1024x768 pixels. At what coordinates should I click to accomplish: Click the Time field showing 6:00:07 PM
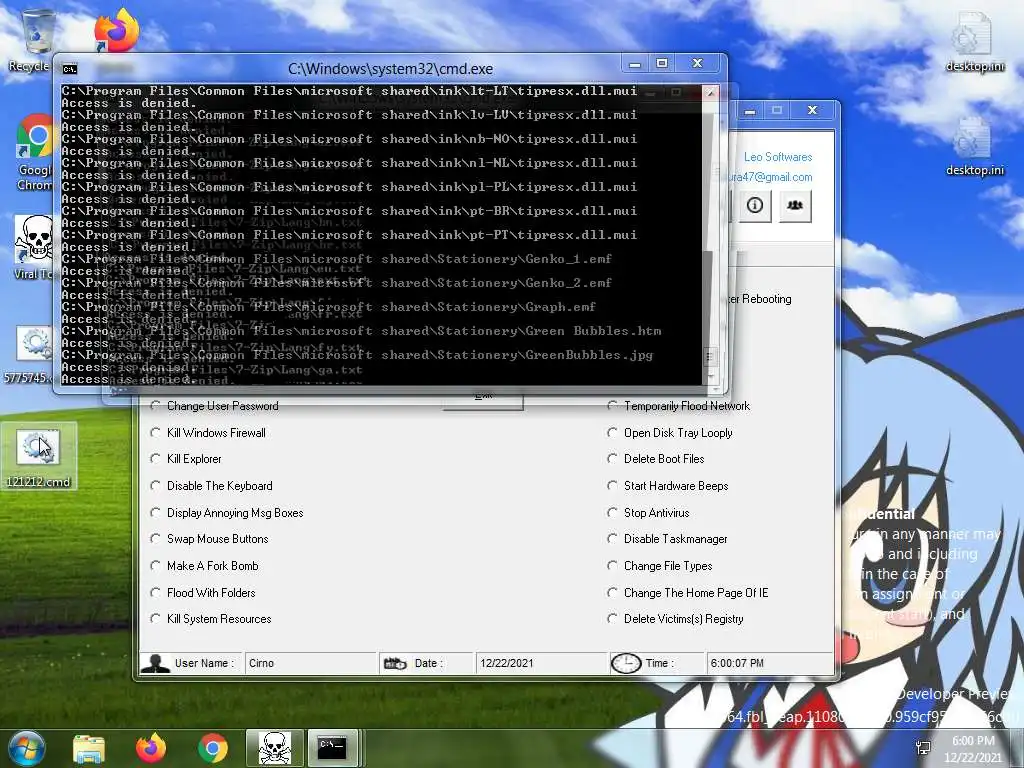point(769,663)
